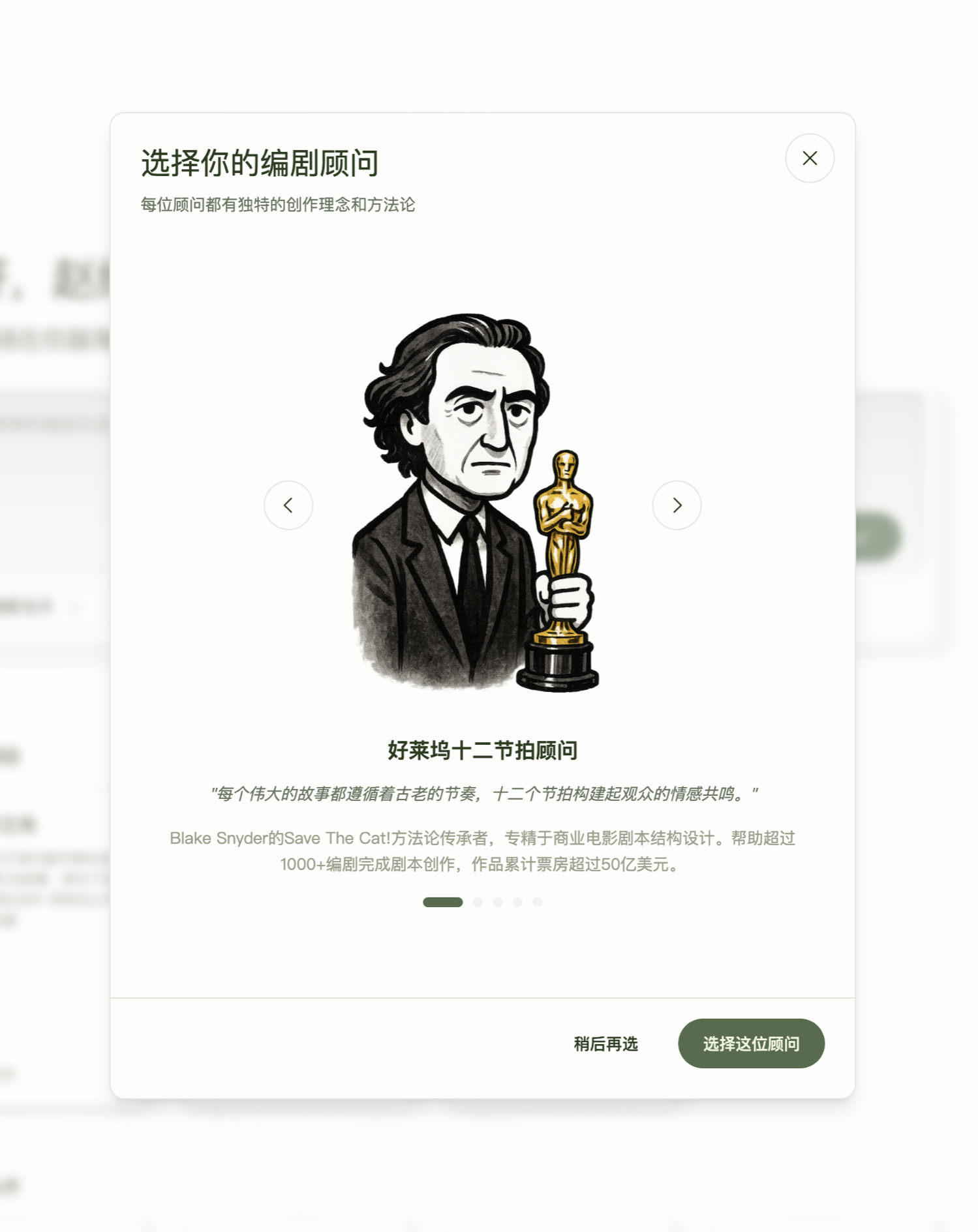Close the 选择你的编剧顾问 dialog
This screenshot has width=978, height=1232.
tap(809, 158)
